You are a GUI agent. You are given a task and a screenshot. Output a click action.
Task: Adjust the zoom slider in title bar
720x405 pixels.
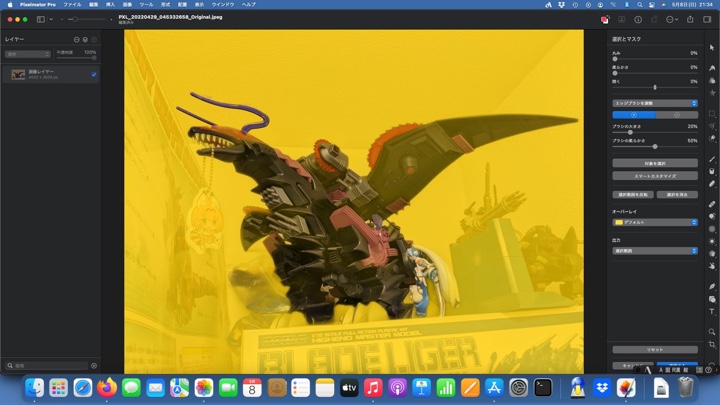tap(86, 19)
